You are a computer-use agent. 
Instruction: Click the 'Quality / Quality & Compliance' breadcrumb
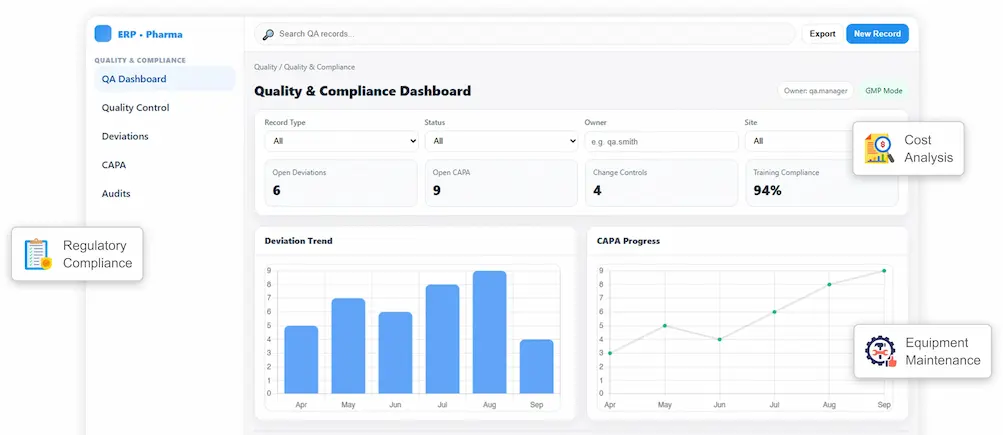tap(304, 67)
